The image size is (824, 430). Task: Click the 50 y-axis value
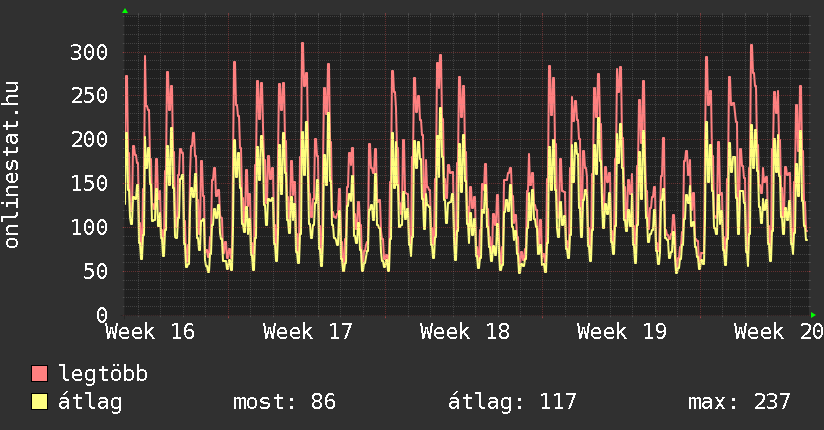tap(96, 271)
